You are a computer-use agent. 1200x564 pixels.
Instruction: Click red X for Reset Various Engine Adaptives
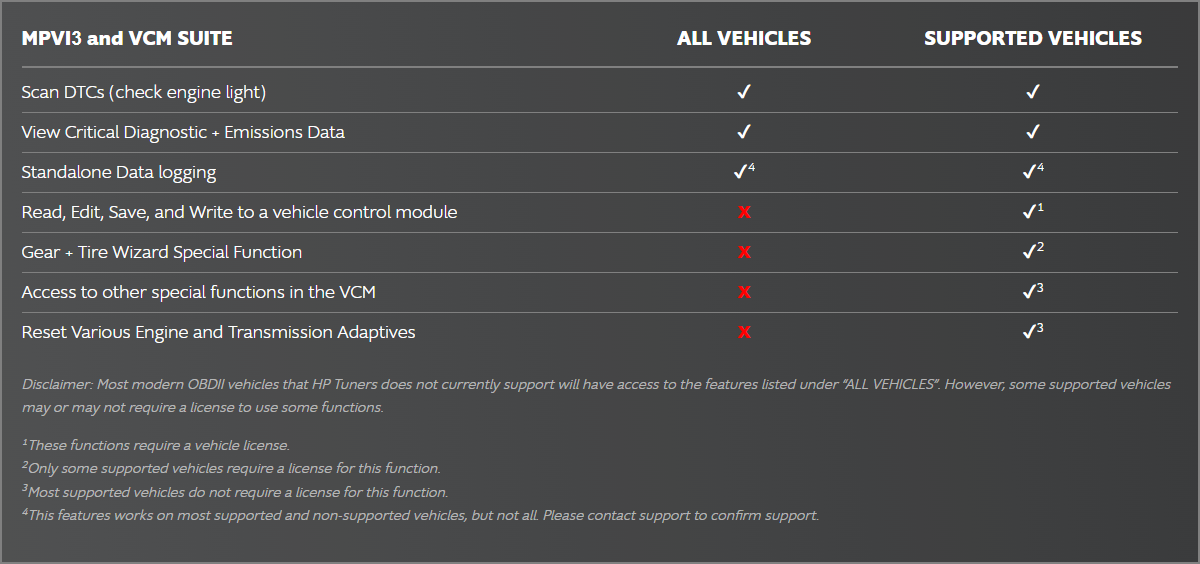pos(744,332)
